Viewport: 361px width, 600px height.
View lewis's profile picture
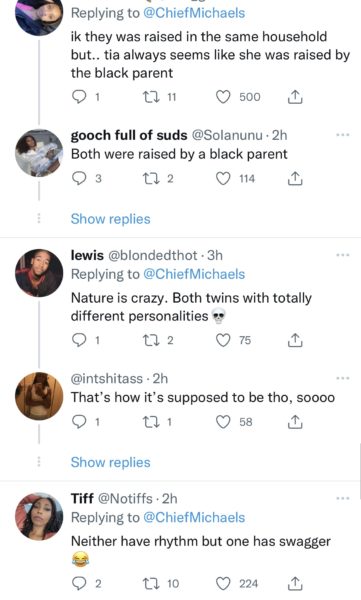pos(39,273)
